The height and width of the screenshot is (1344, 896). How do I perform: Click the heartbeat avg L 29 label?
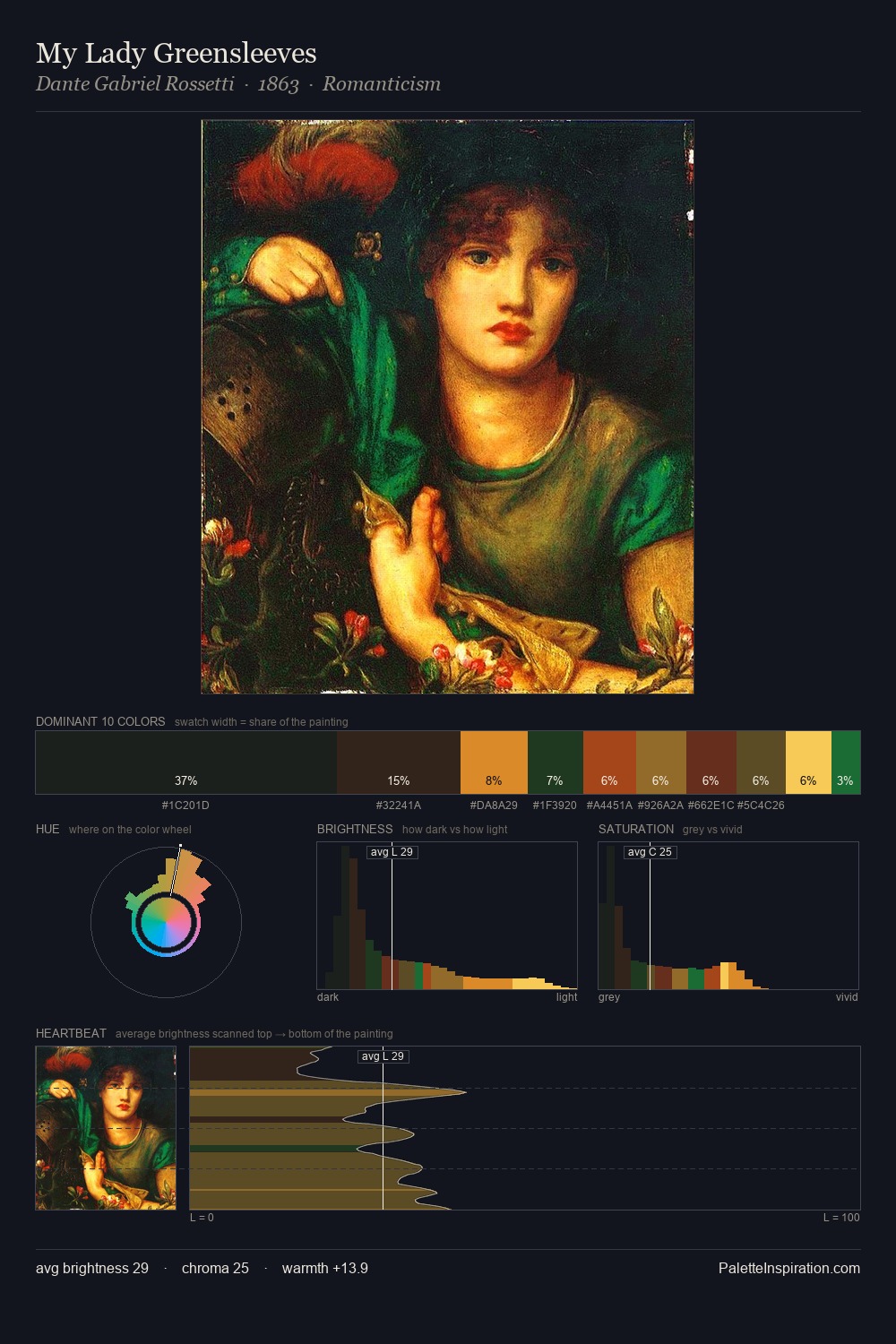[x=383, y=1056]
